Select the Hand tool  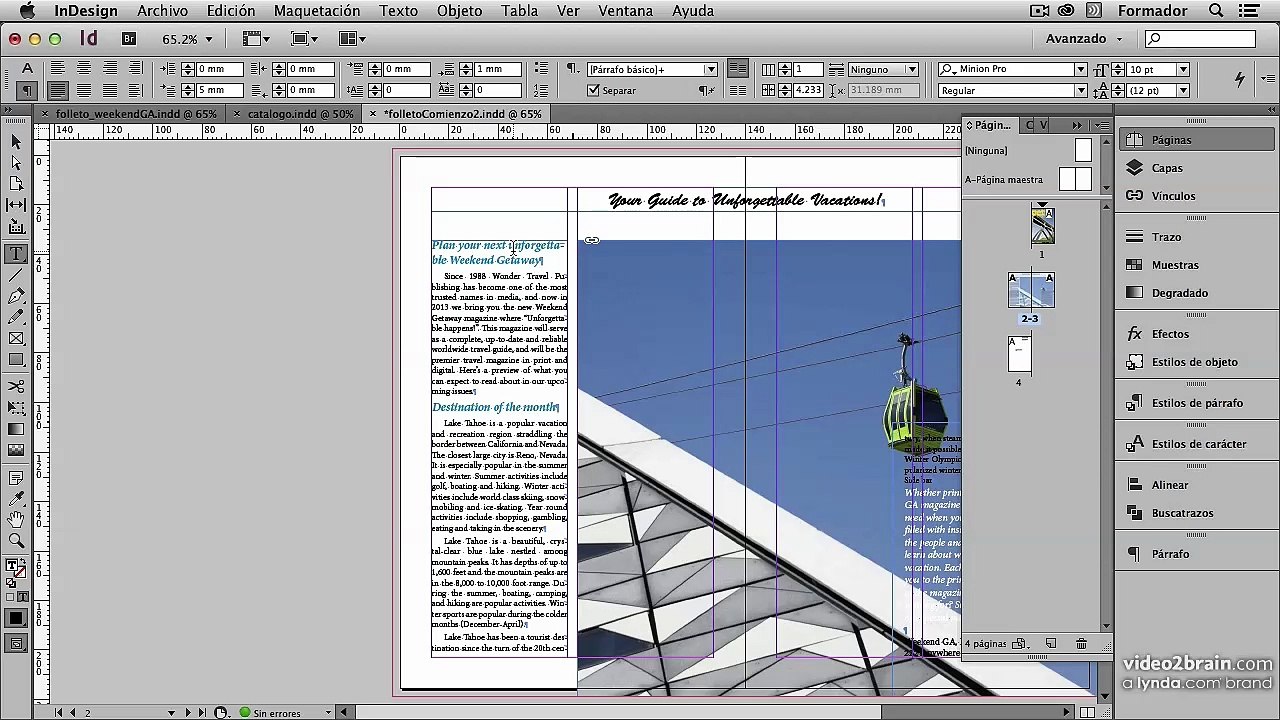pyautogui.click(x=16, y=519)
